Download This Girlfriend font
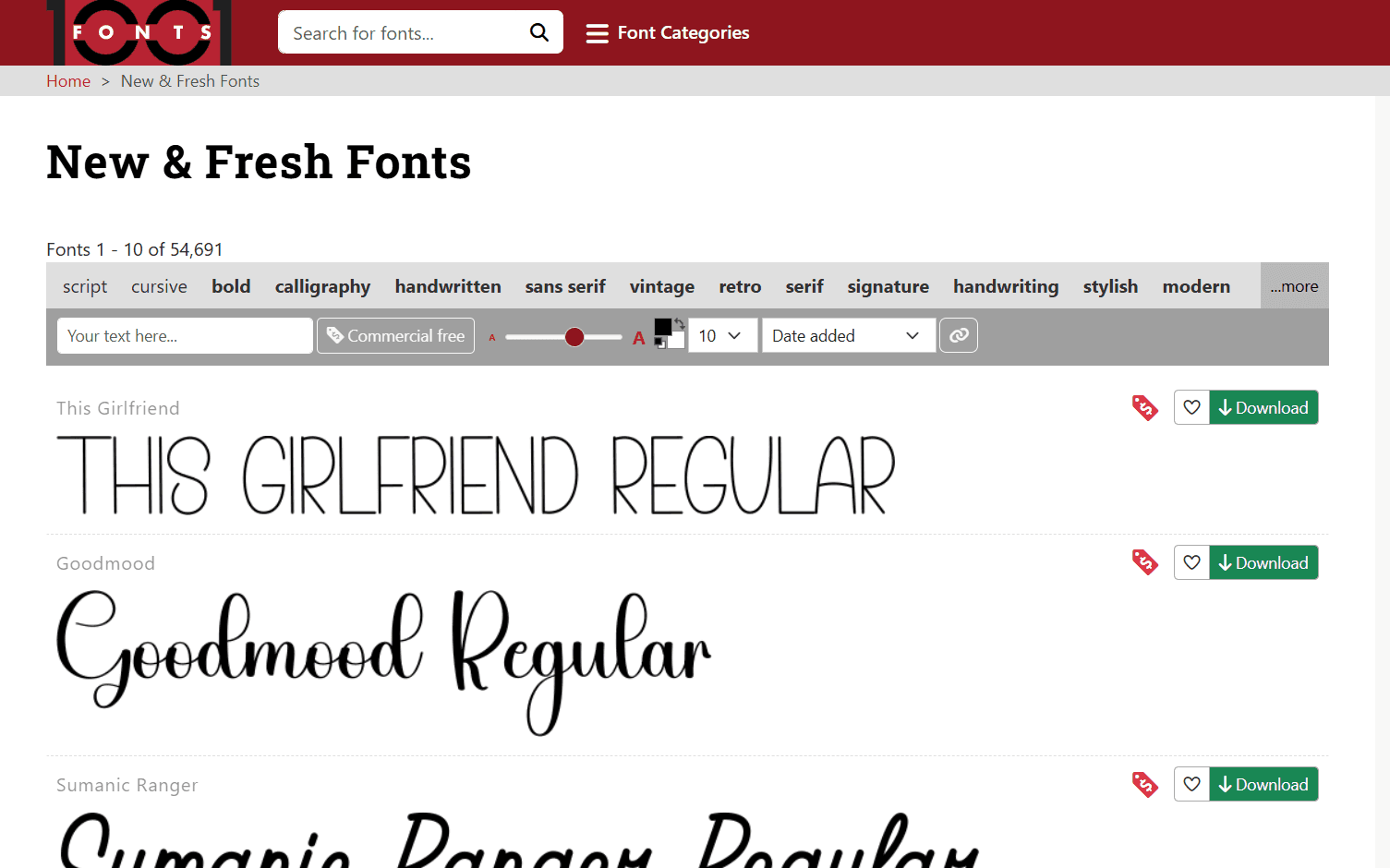This screenshot has height=868, width=1390. pos(1263,407)
